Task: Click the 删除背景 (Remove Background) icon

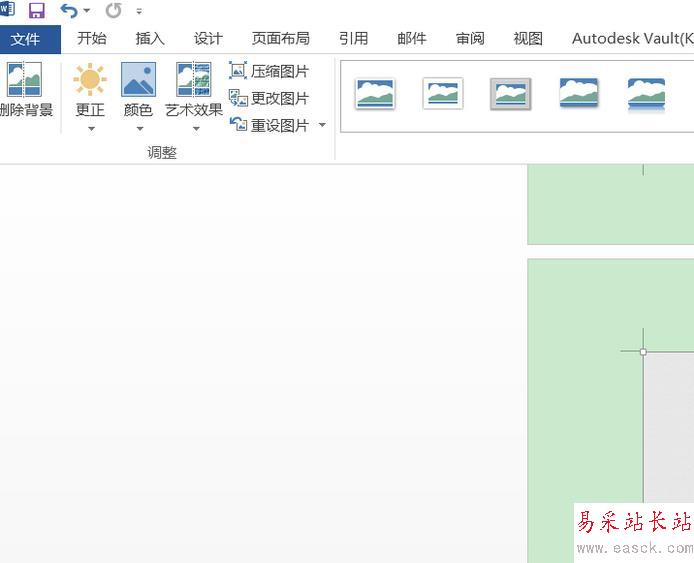Action: [24, 80]
